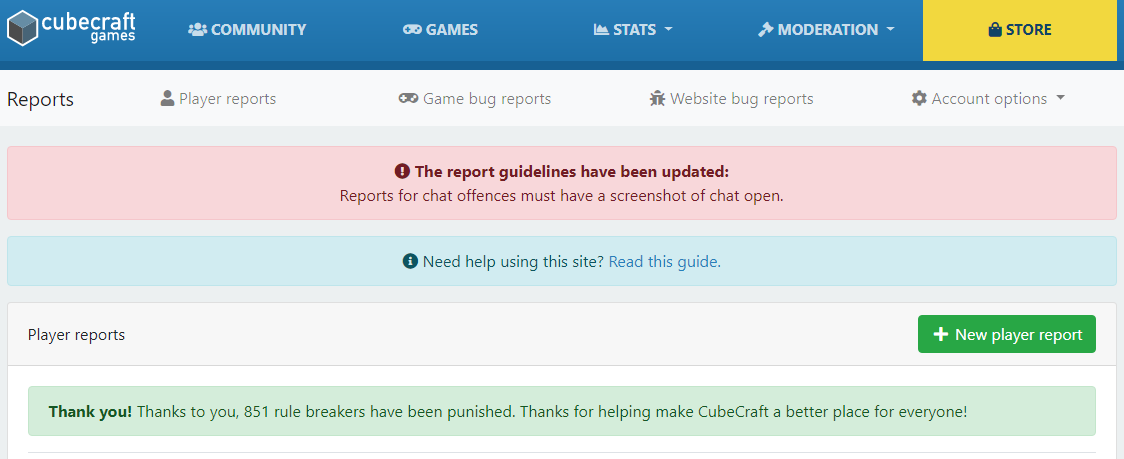Click the Stats chart icon
This screenshot has width=1124, height=459.
pyautogui.click(x=601, y=29)
